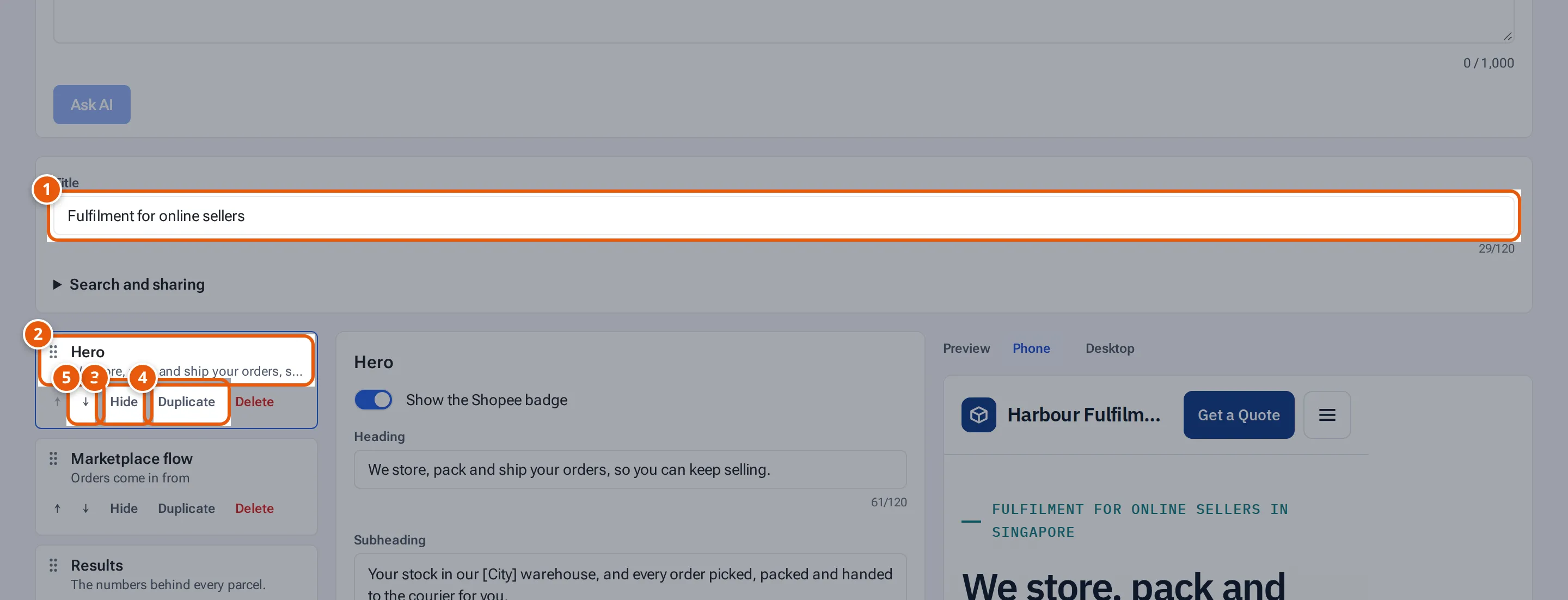This screenshot has width=1568, height=600.
Task: Click the Hero section's up arrow
Action: (x=57, y=402)
